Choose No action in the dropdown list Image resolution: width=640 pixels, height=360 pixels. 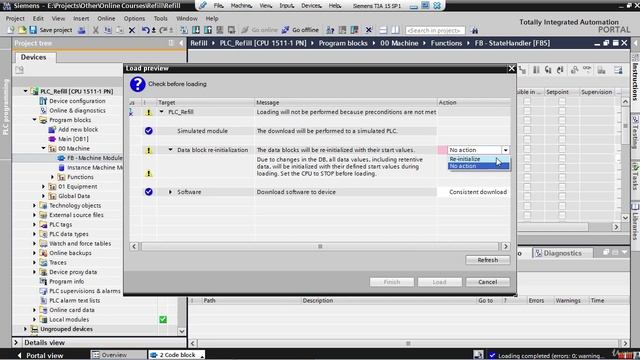[478, 166]
